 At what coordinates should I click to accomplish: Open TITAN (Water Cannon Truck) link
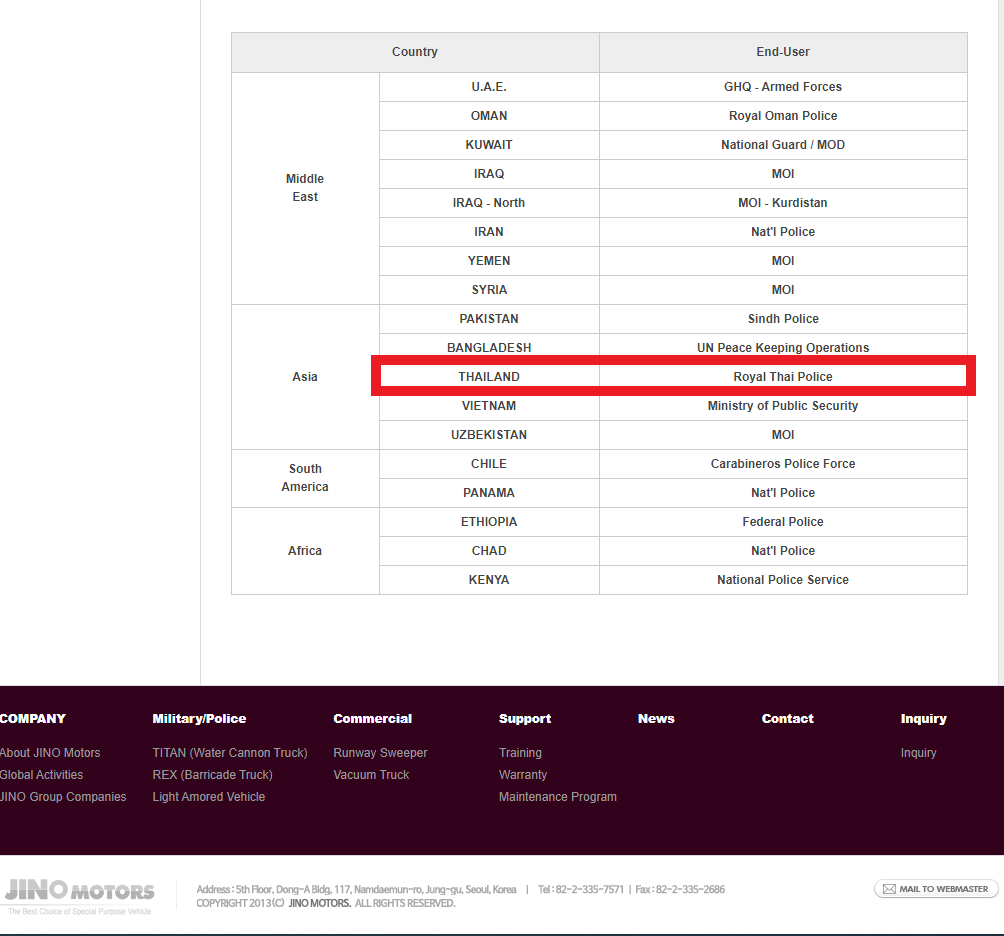230,753
